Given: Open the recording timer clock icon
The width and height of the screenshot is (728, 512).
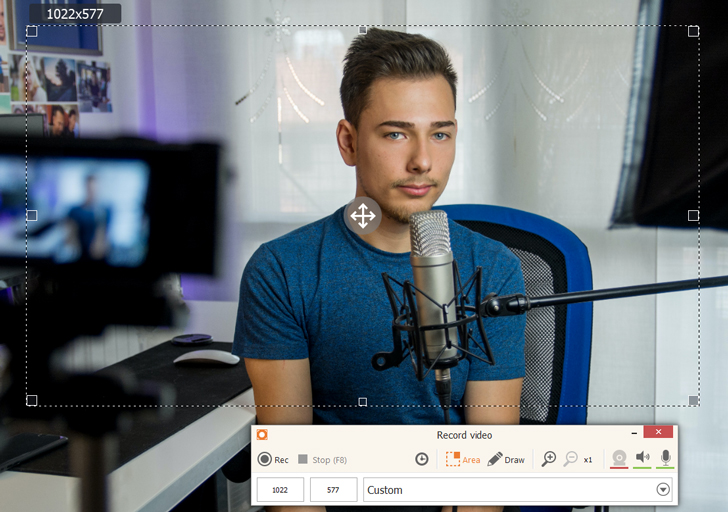Looking at the screenshot, I should (x=422, y=459).
